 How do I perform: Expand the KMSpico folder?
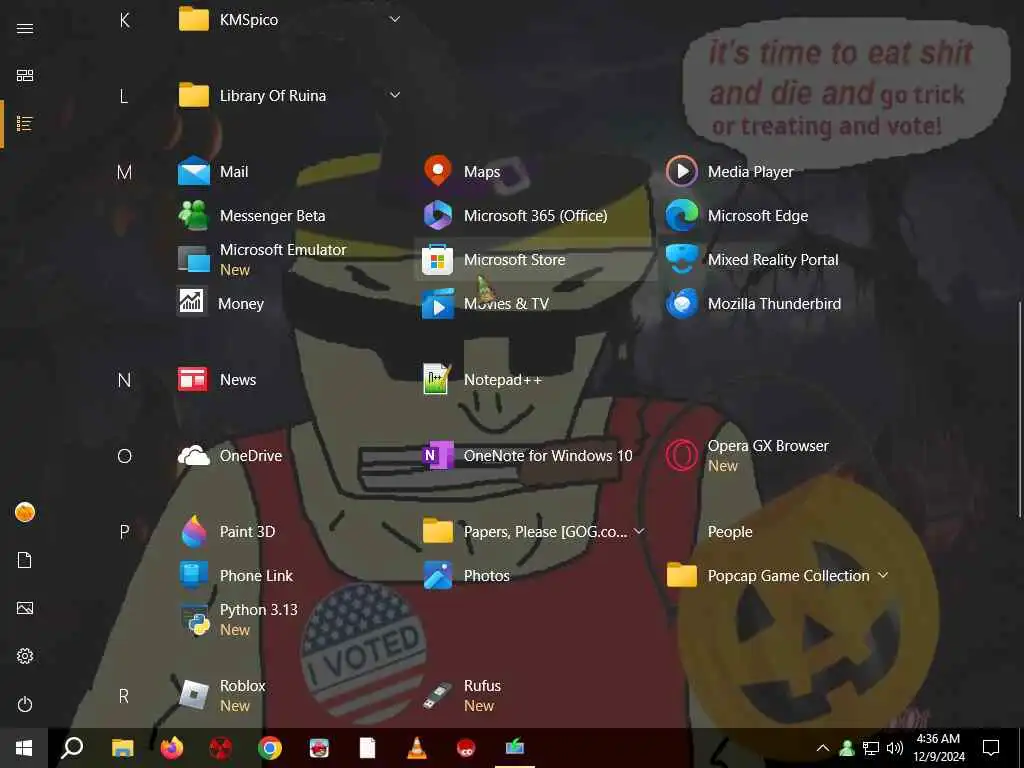pos(394,19)
